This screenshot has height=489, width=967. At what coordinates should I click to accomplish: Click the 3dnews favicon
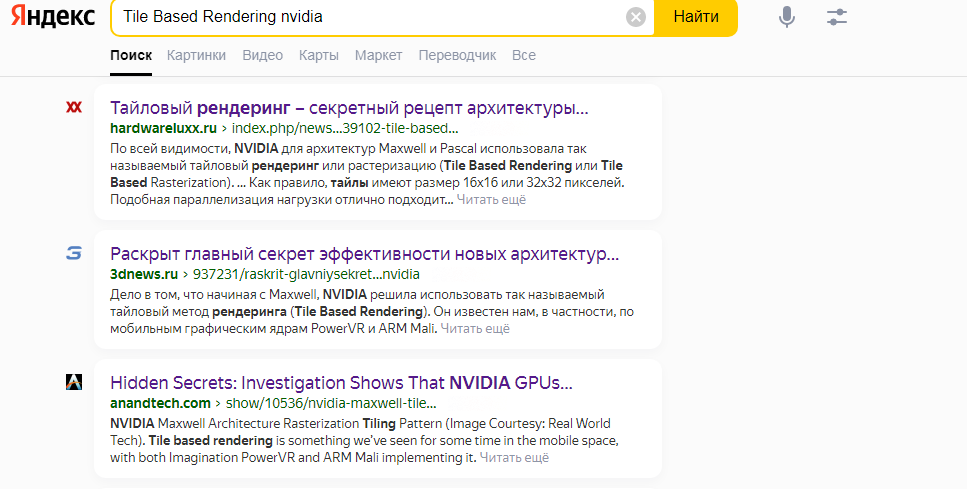(x=74, y=253)
